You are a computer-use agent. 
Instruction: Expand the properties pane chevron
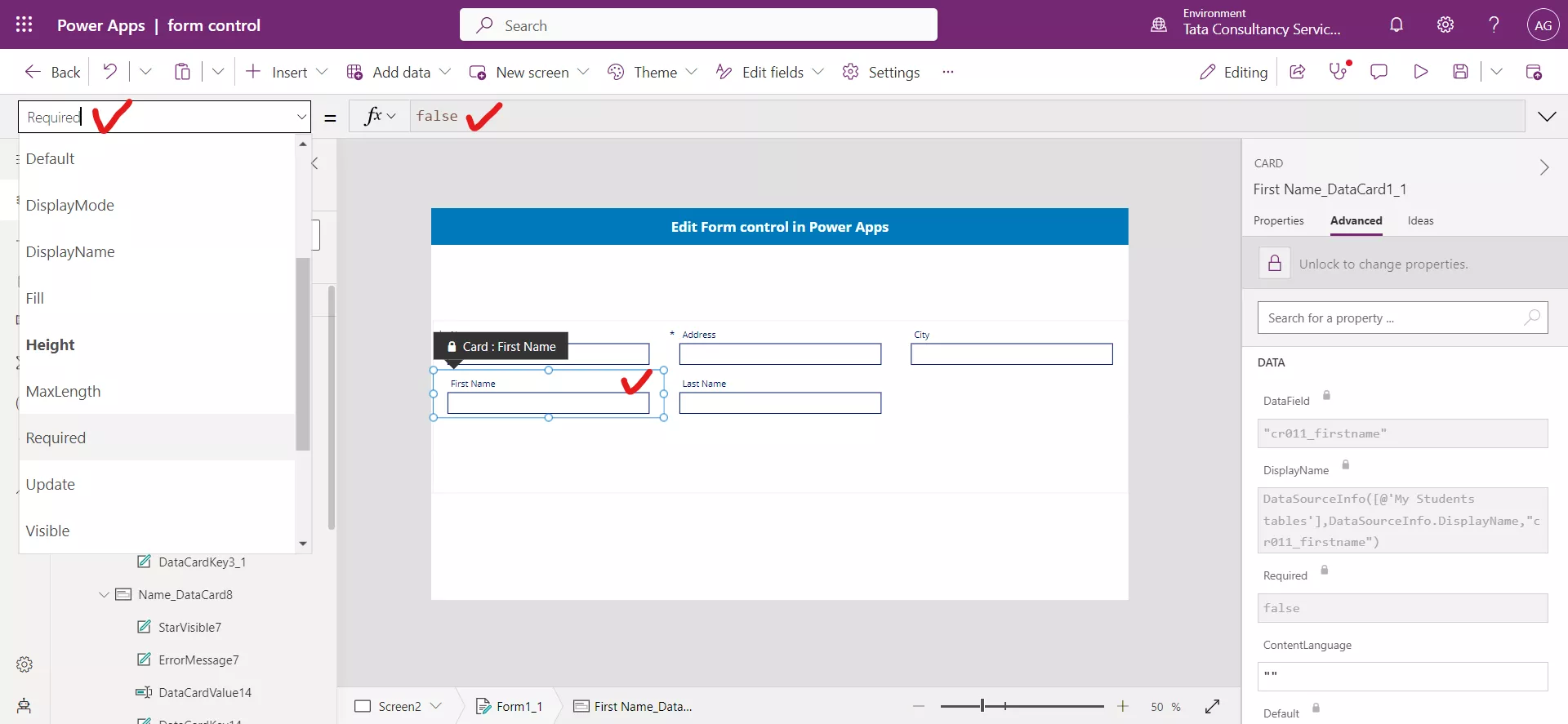pyautogui.click(x=1543, y=167)
